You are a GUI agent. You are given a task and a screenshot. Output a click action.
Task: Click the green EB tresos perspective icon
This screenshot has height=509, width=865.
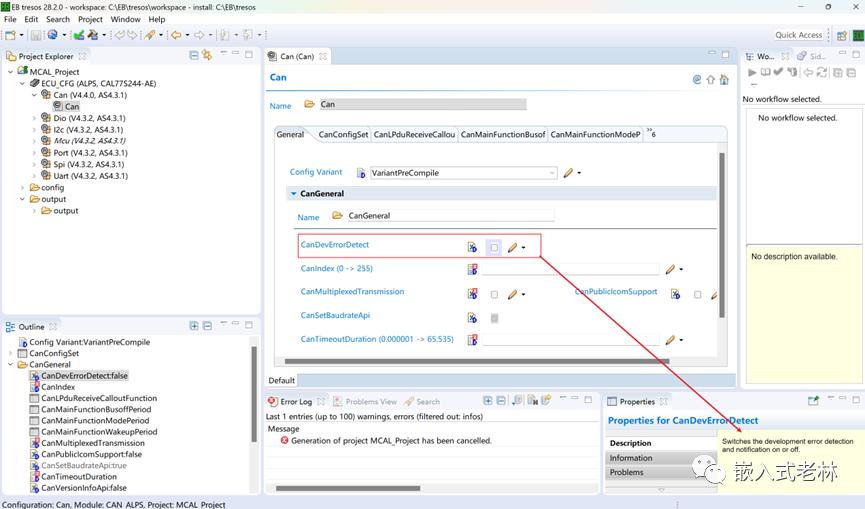click(x=858, y=35)
